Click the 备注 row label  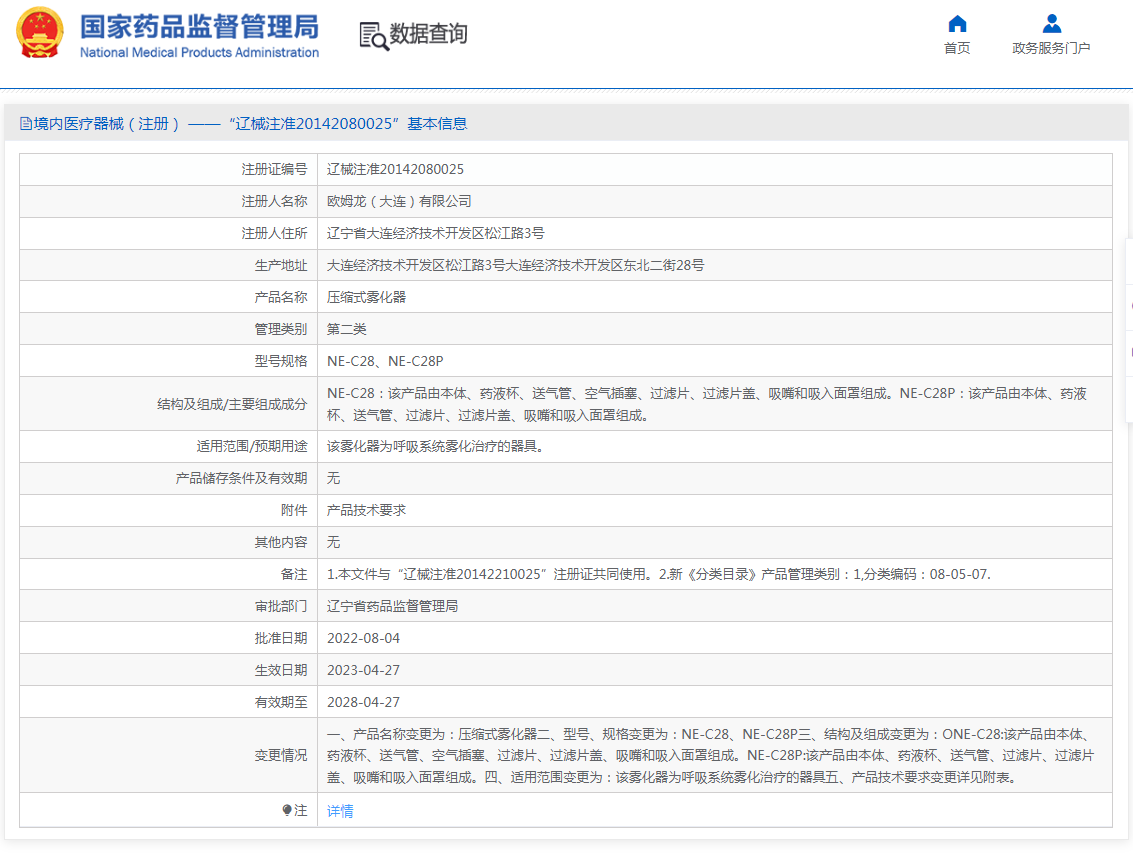[293, 574]
